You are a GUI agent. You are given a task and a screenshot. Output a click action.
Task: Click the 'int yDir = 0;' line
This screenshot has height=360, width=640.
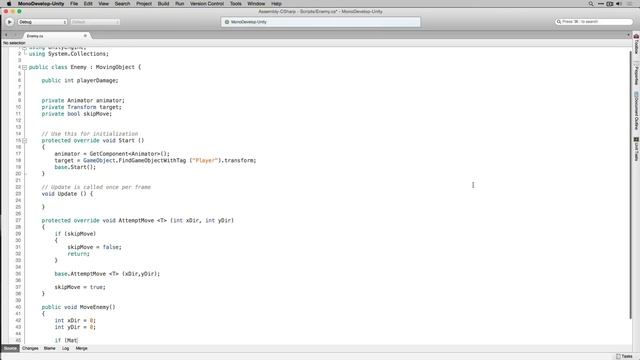[75, 327]
